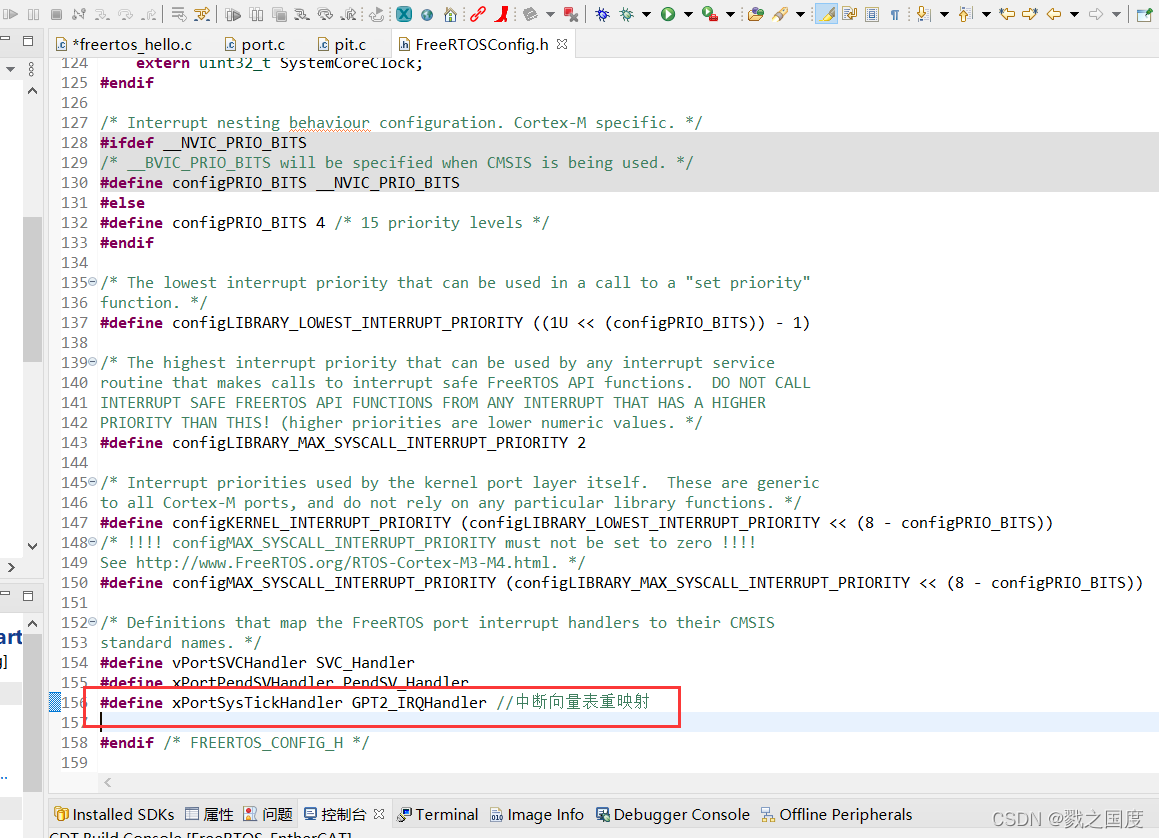
Task: Open the Back navigation history dropdown
Action: 1074,14
